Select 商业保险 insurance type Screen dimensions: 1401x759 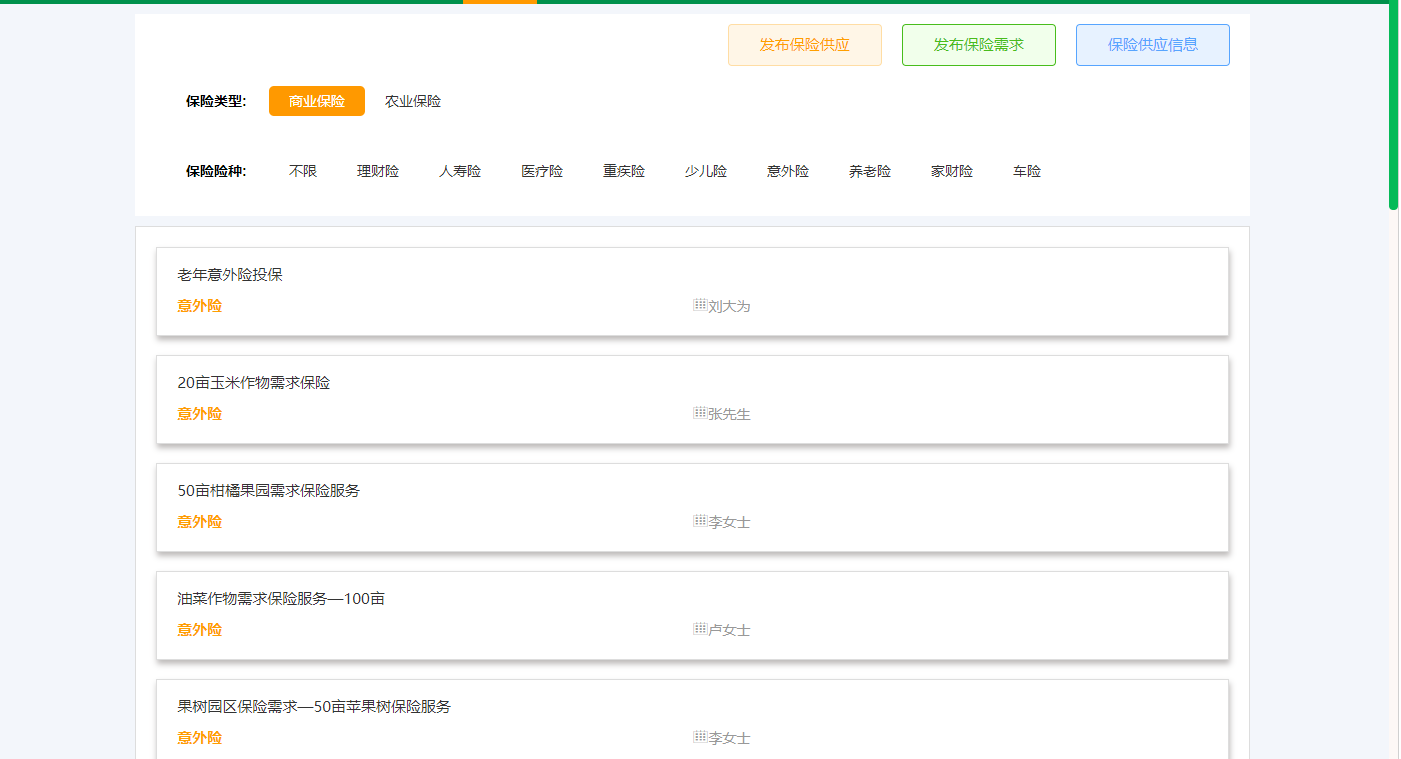click(x=316, y=101)
